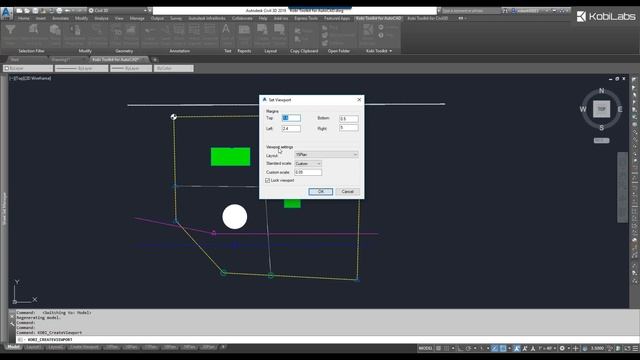The width and height of the screenshot is (640, 360).
Task: Close the command line panel X icon
Action: [12, 316]
